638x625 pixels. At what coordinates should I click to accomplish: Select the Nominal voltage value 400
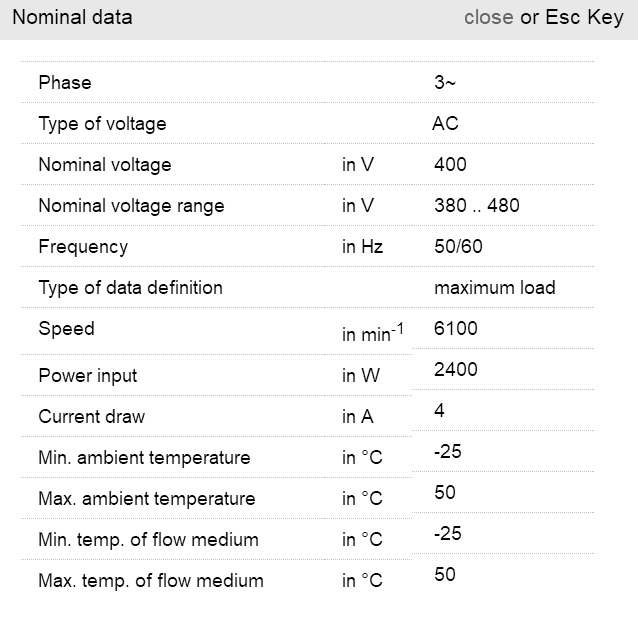(x=450, y=165)
